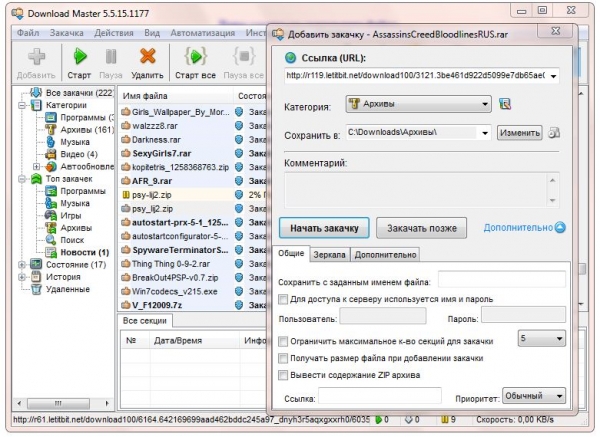This screenshot has height=437, width=600.
Task: Click the save with given filename field
Action: tap(502, 279)
